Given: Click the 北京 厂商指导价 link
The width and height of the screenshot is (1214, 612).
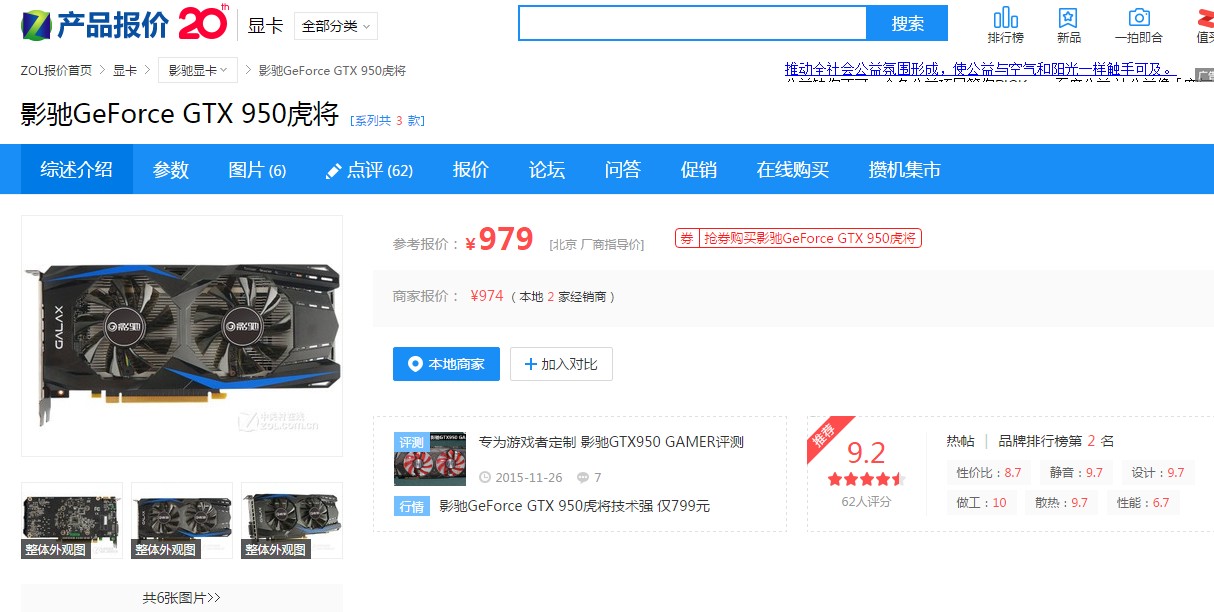Looking at the screenshot, I should pos(597,244).
